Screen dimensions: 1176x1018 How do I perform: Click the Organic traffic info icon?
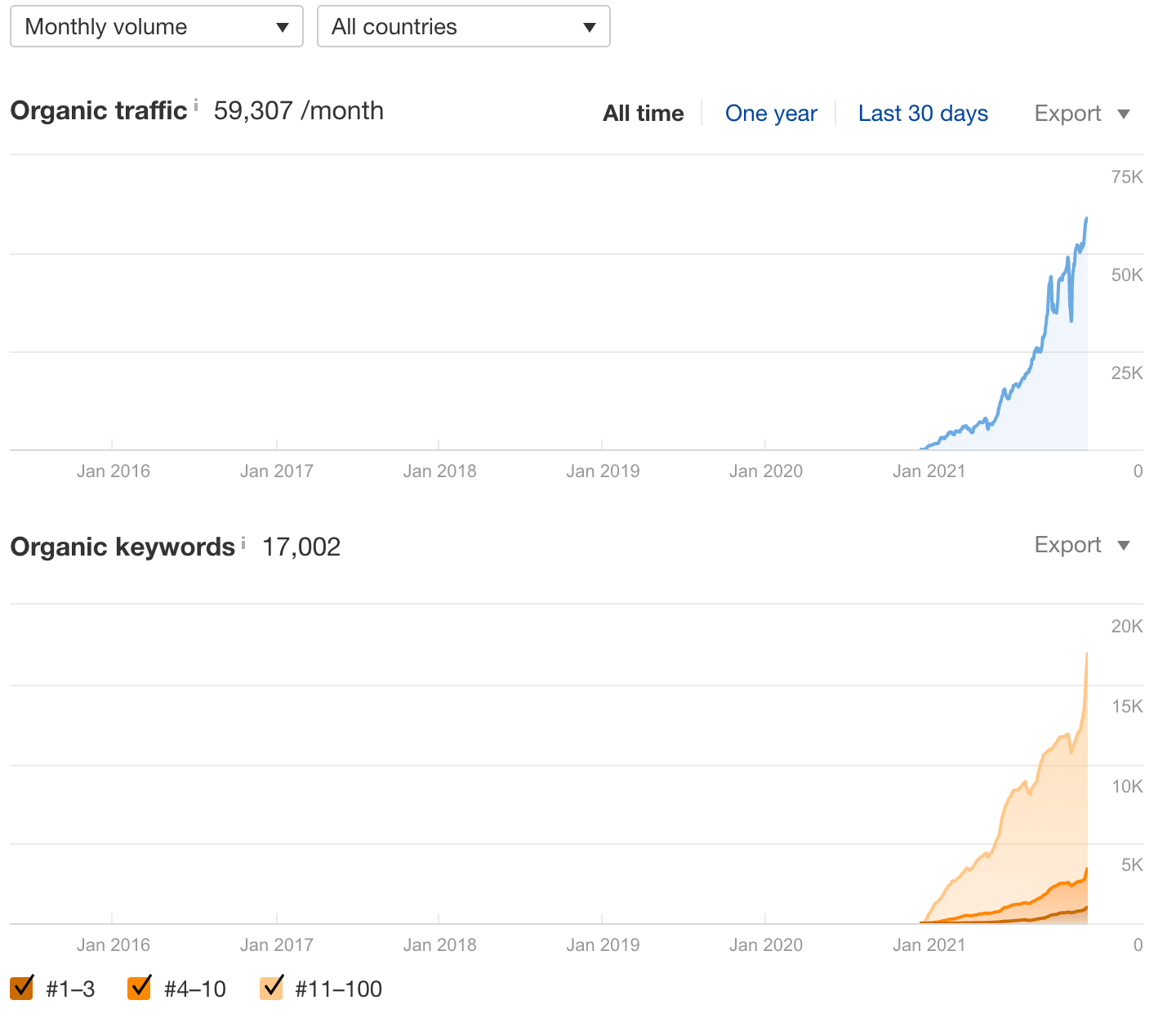pos(196,105)
